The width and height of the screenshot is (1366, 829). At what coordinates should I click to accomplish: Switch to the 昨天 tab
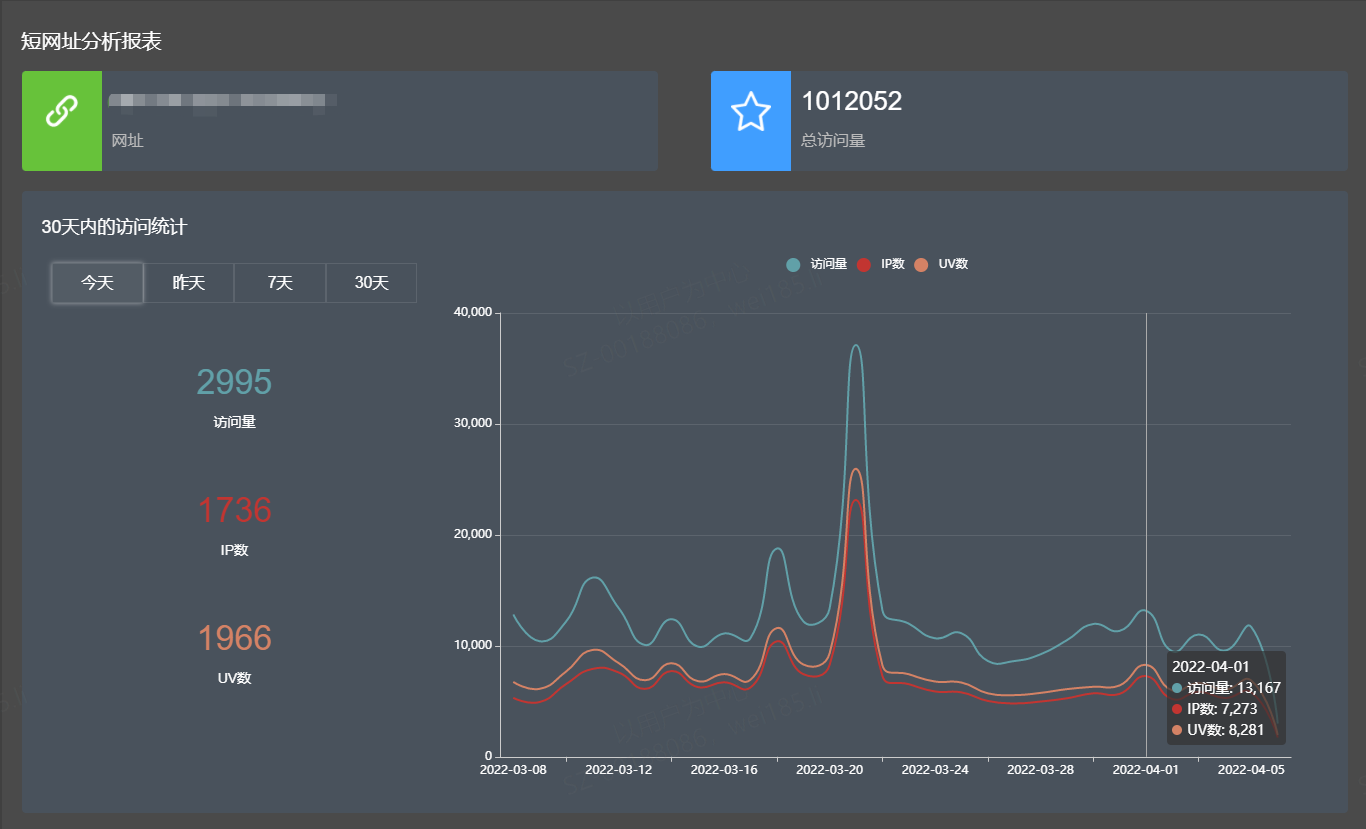tap(189, 283)
